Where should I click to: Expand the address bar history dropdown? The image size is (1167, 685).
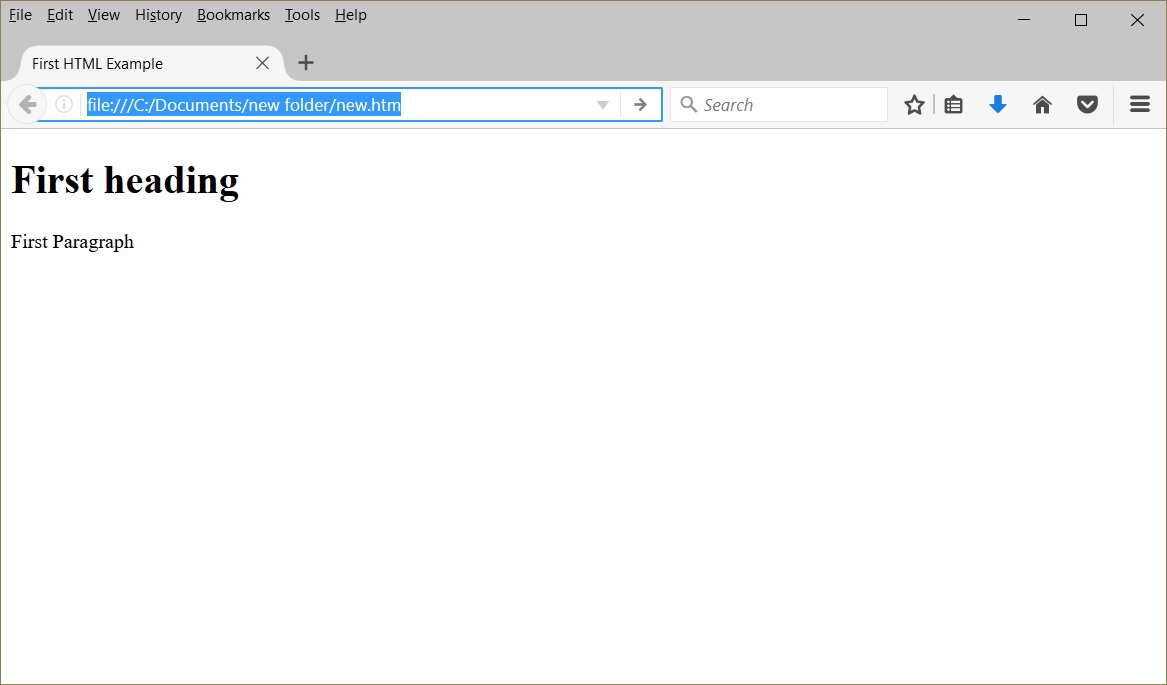(602, 105)
